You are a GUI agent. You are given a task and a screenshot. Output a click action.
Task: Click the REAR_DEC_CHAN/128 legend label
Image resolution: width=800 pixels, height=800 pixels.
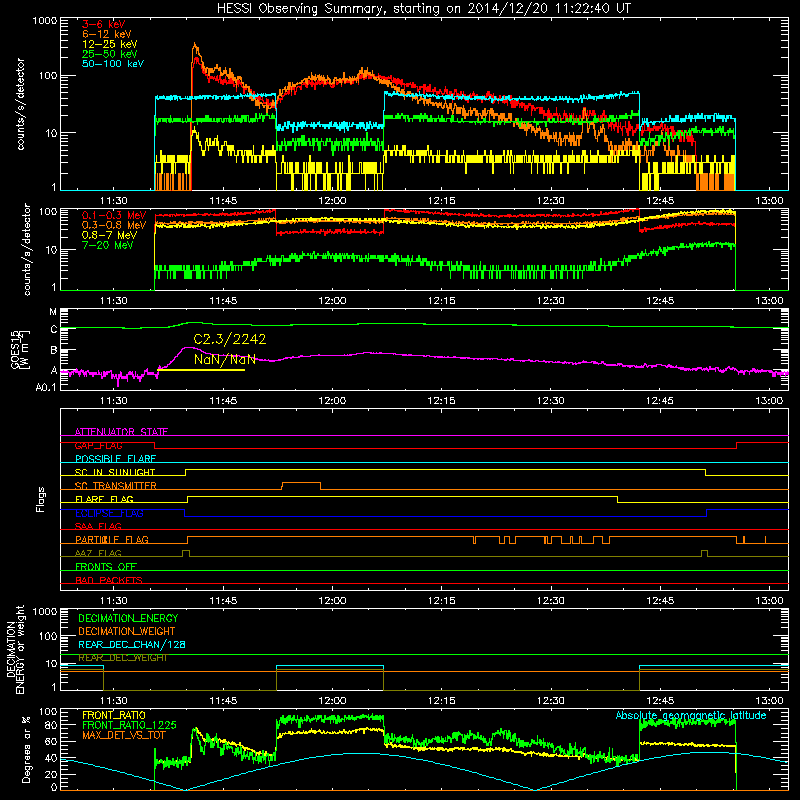(132, 644)
